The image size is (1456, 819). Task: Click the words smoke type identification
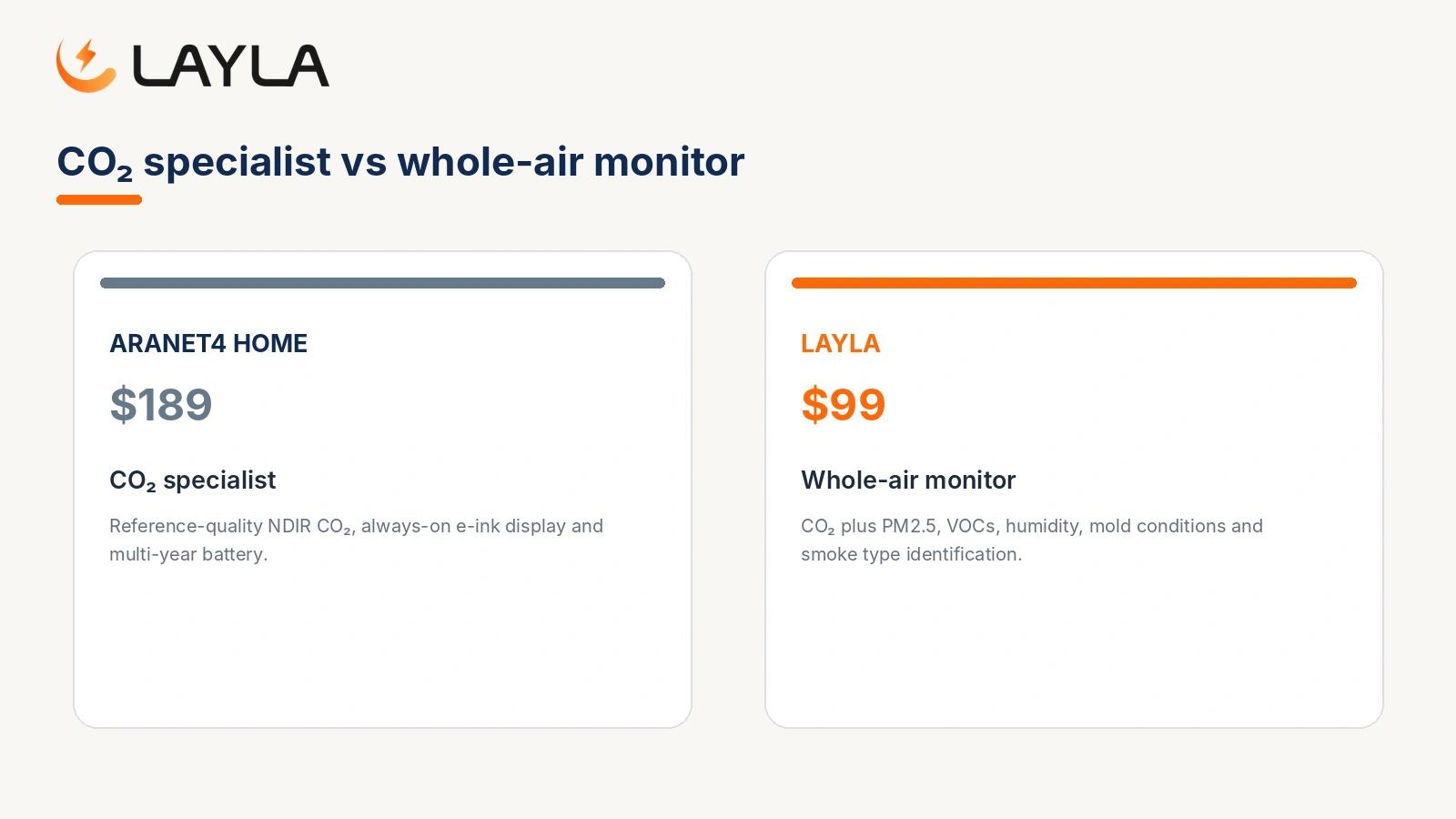coord(911,554)
